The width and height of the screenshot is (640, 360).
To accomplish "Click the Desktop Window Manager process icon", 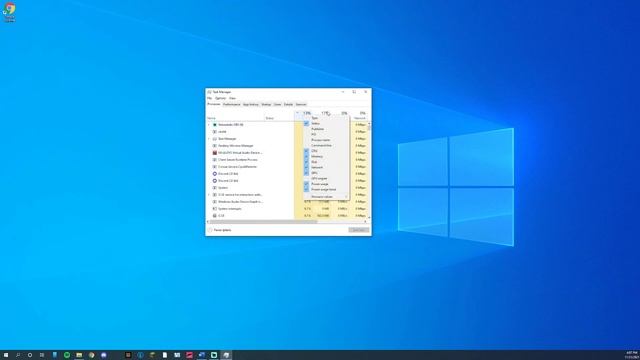I will (215, 146).
